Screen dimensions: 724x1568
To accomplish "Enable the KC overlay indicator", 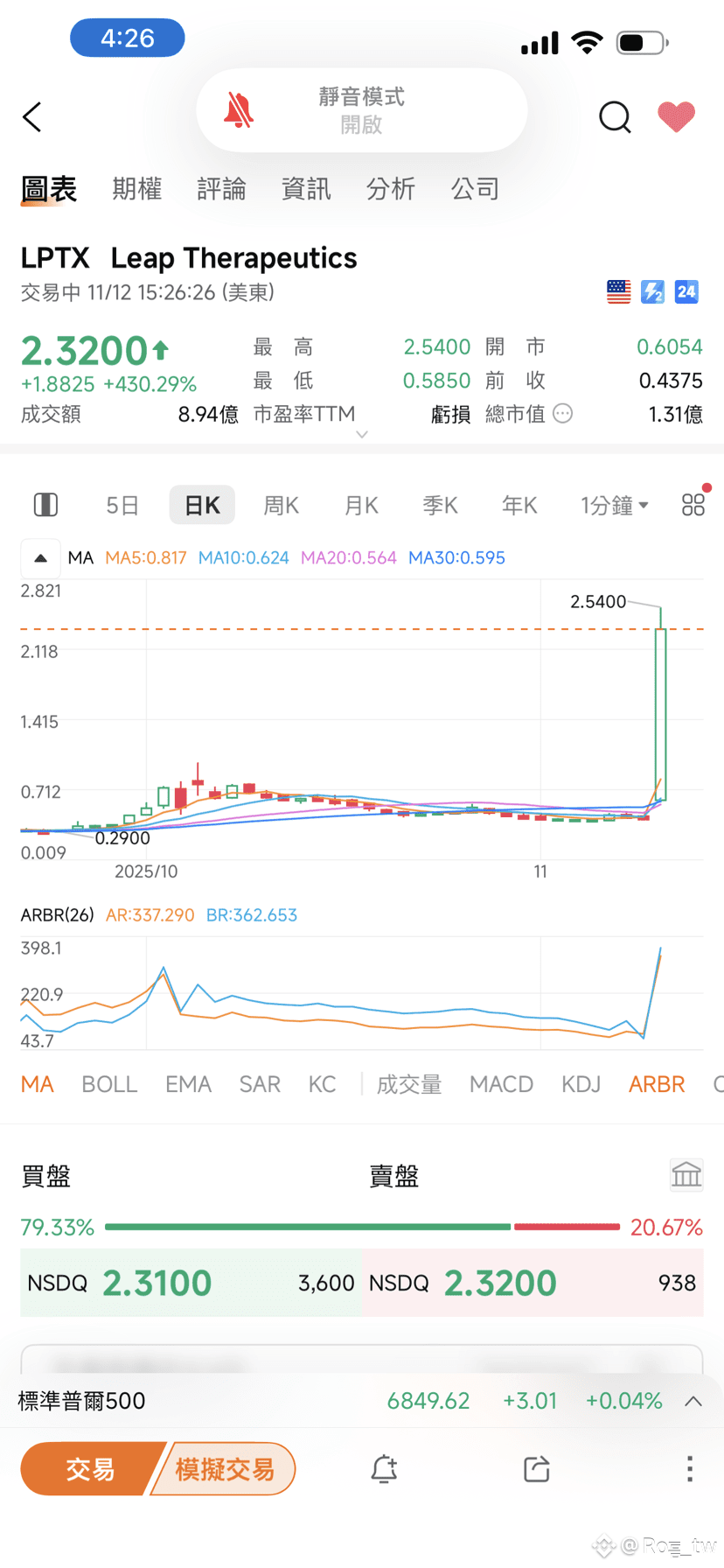I will (322, 1084).
